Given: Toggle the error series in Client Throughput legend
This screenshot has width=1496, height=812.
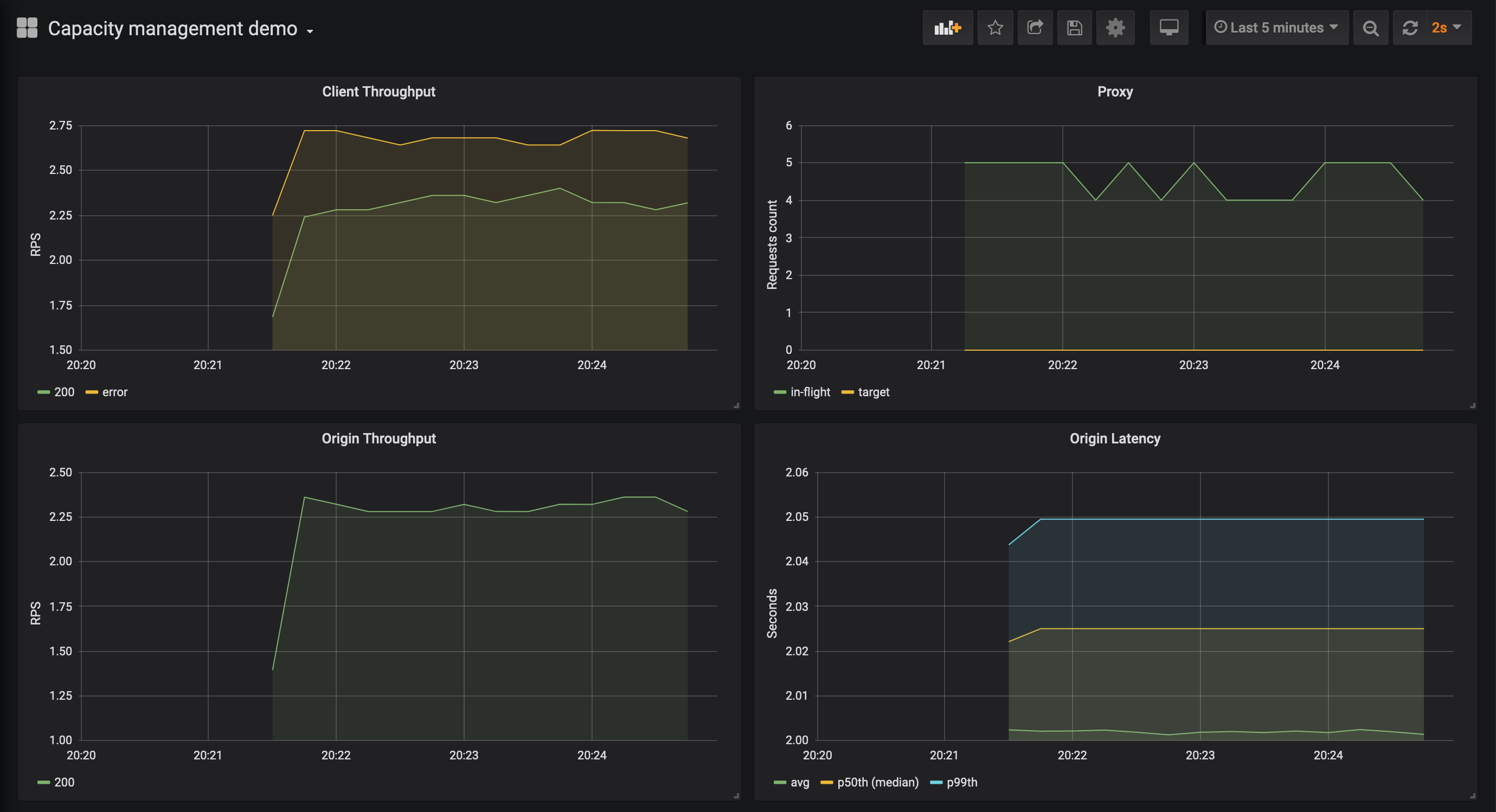Looking at the screenshot, I should [x=114, y=392].
